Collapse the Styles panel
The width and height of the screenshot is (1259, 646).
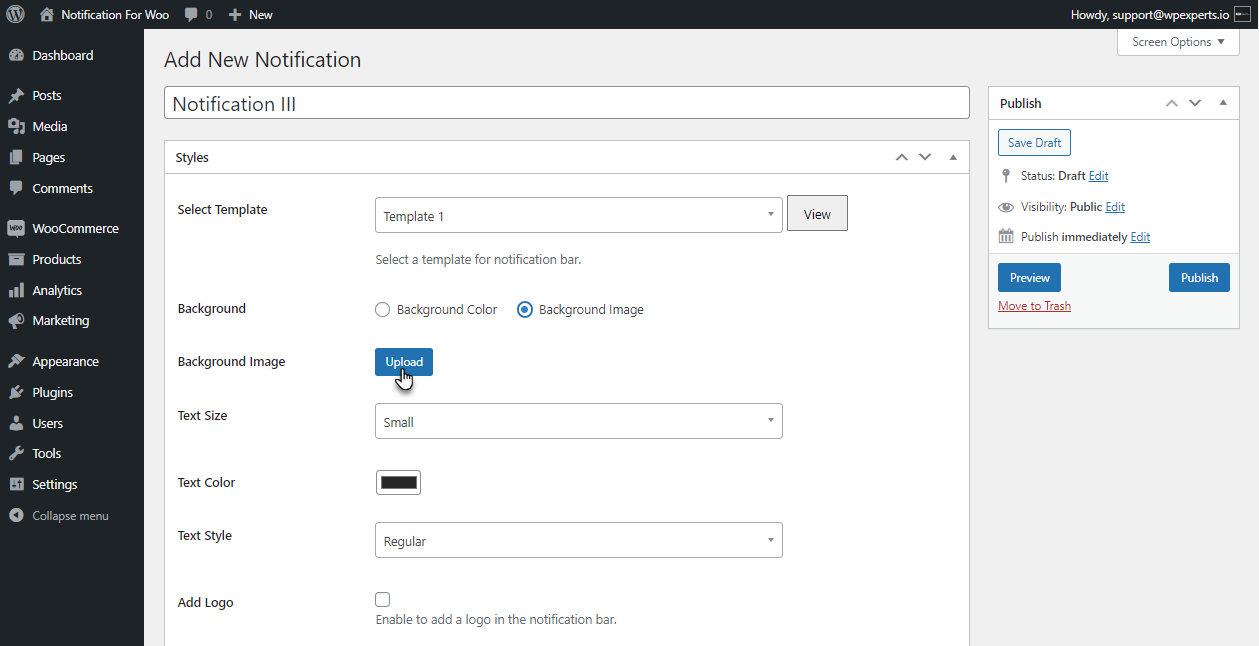click(x=953, y=158)
